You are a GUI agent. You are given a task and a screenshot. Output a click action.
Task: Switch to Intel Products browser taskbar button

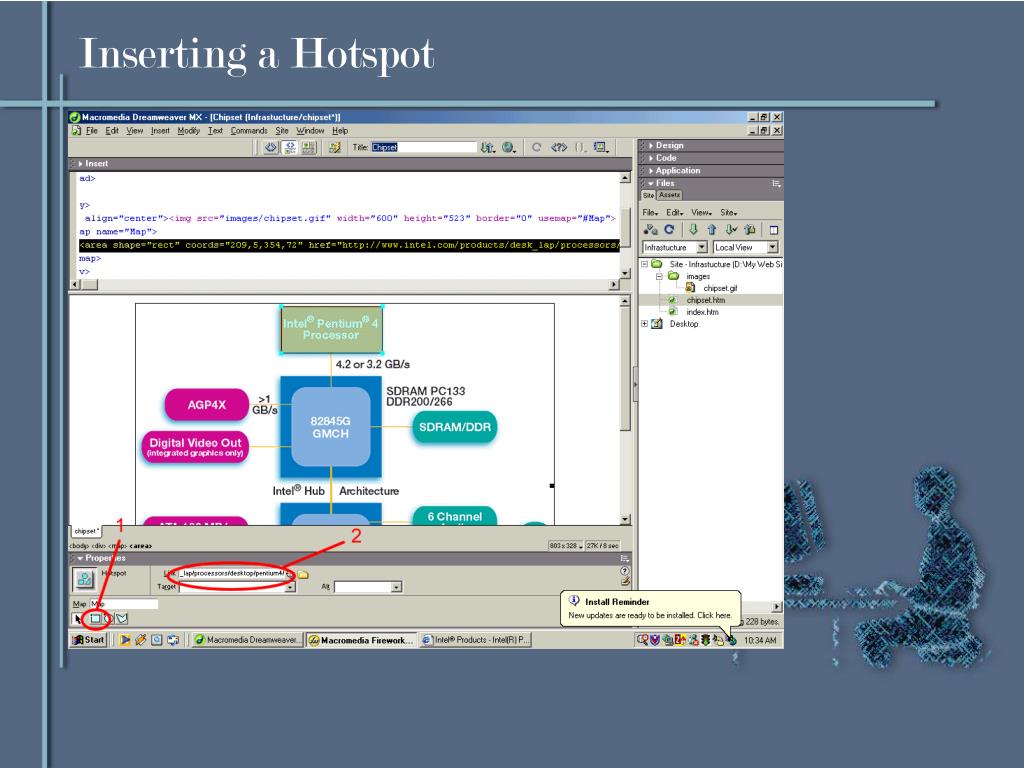click(x=475, y=640)
